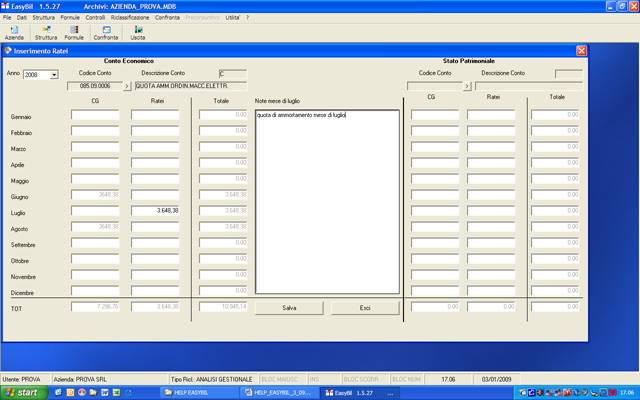The width and height of the screenshot is (640, 400).
Task: Click the Febbraio Ratei field in Conto Economico
Action: point(155,131)
